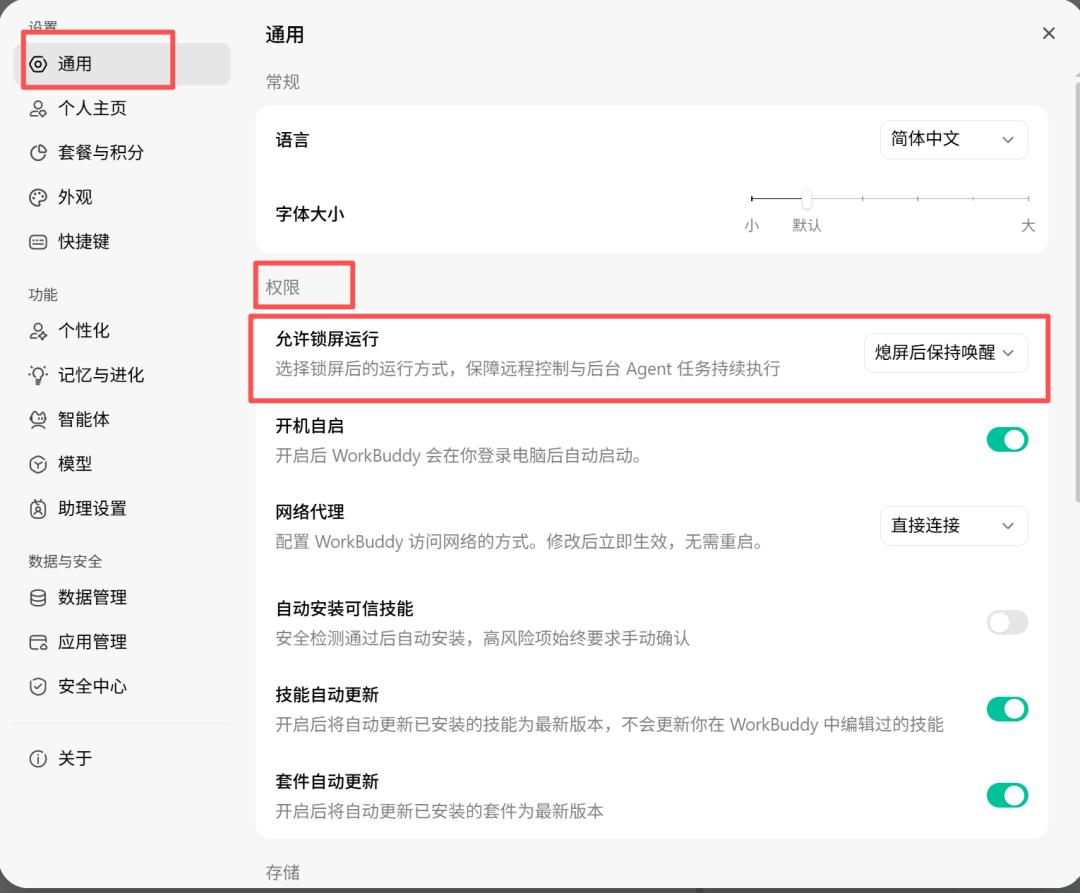
Task: Click the right-side vertical scrollbar
Action: coord(1077,293)
